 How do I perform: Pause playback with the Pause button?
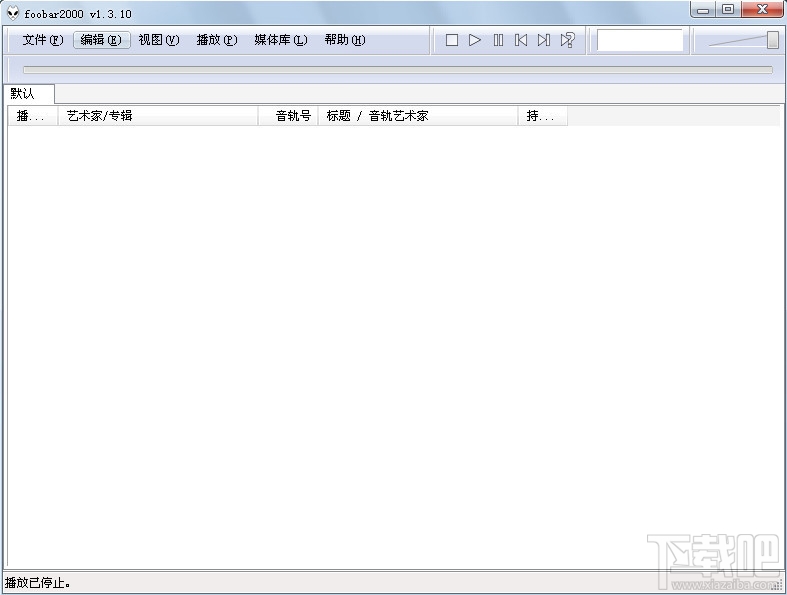498,40
